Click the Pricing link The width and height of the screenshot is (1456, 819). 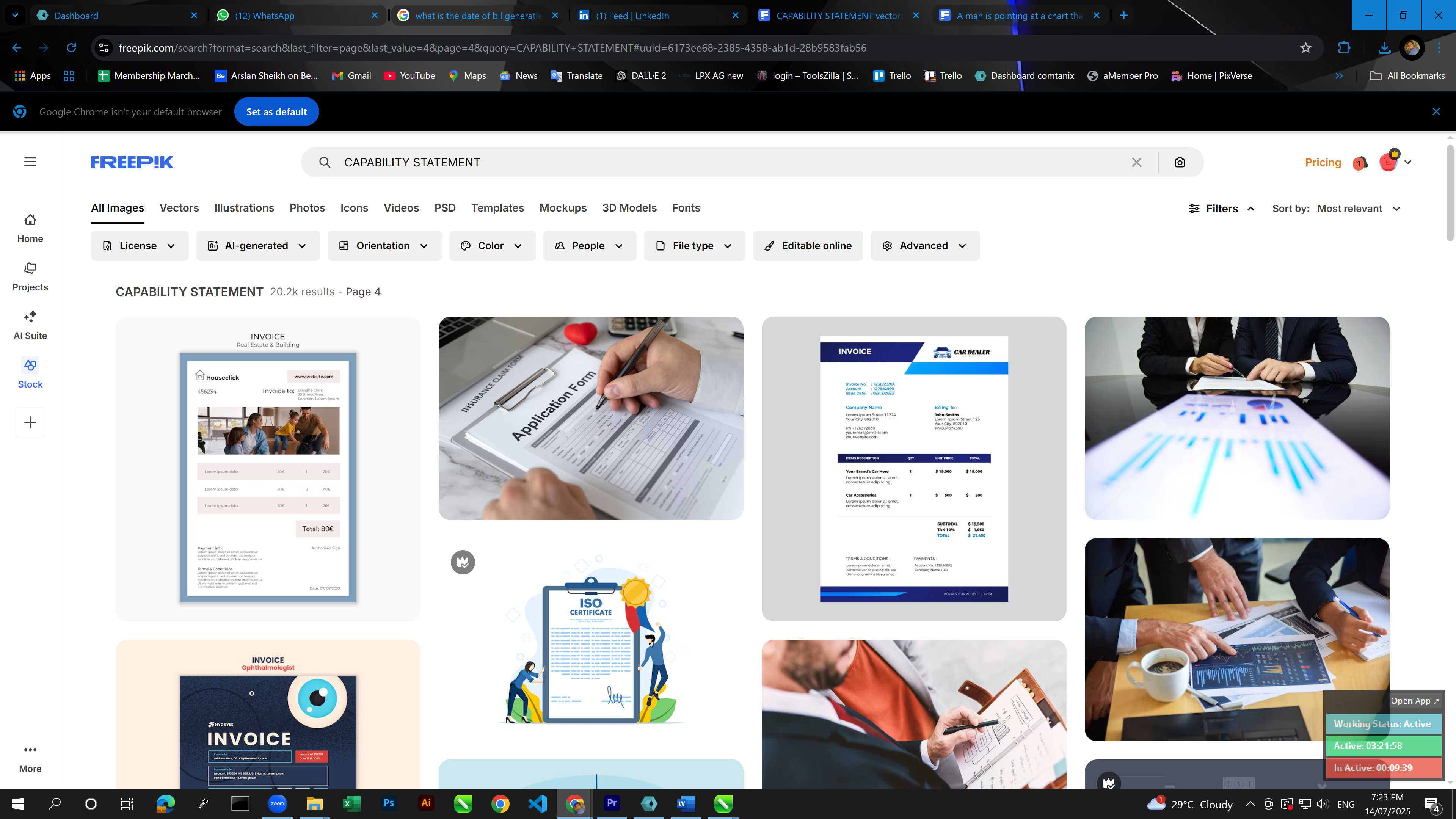(x=1323, y=162)
